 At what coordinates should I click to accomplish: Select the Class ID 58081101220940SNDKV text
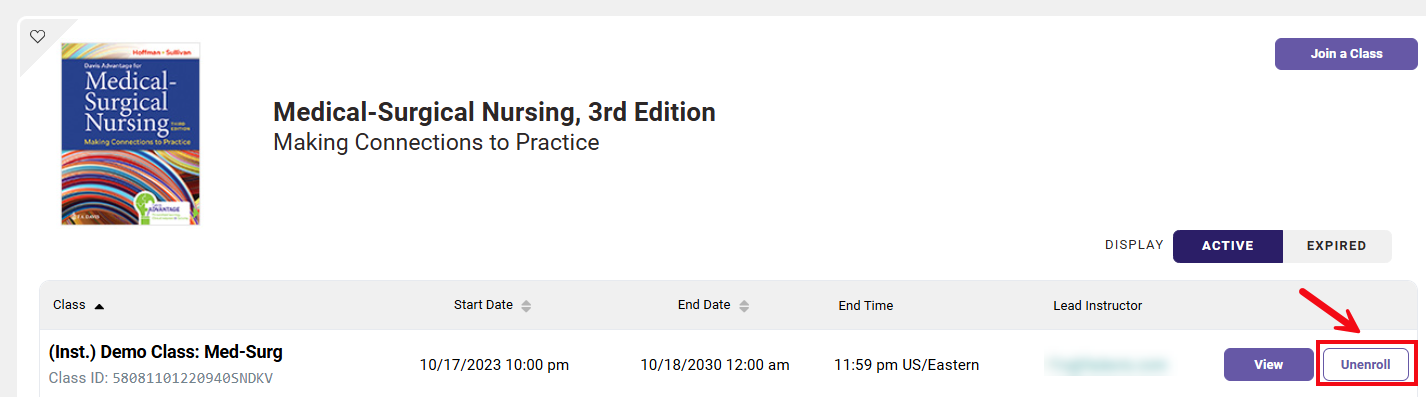click(161, 379)
